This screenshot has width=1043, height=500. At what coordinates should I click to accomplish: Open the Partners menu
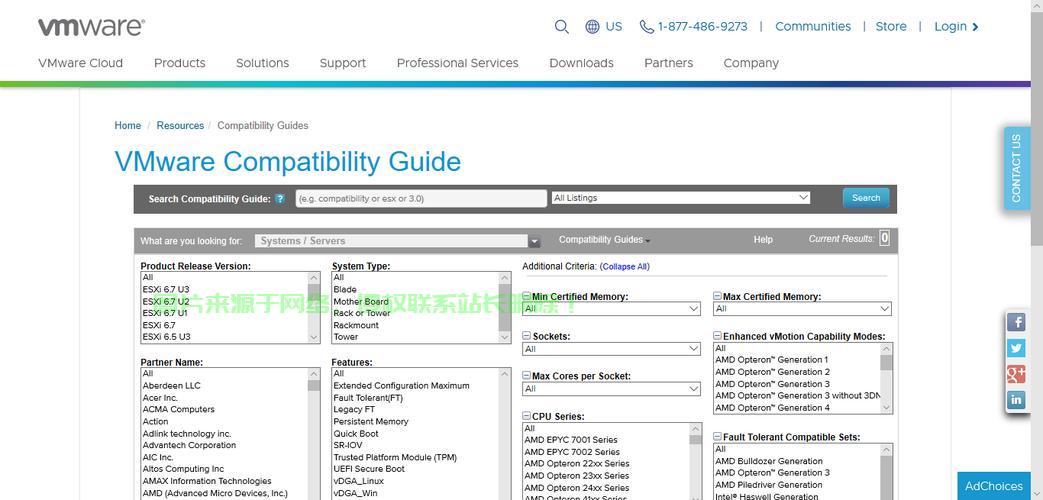669,63
